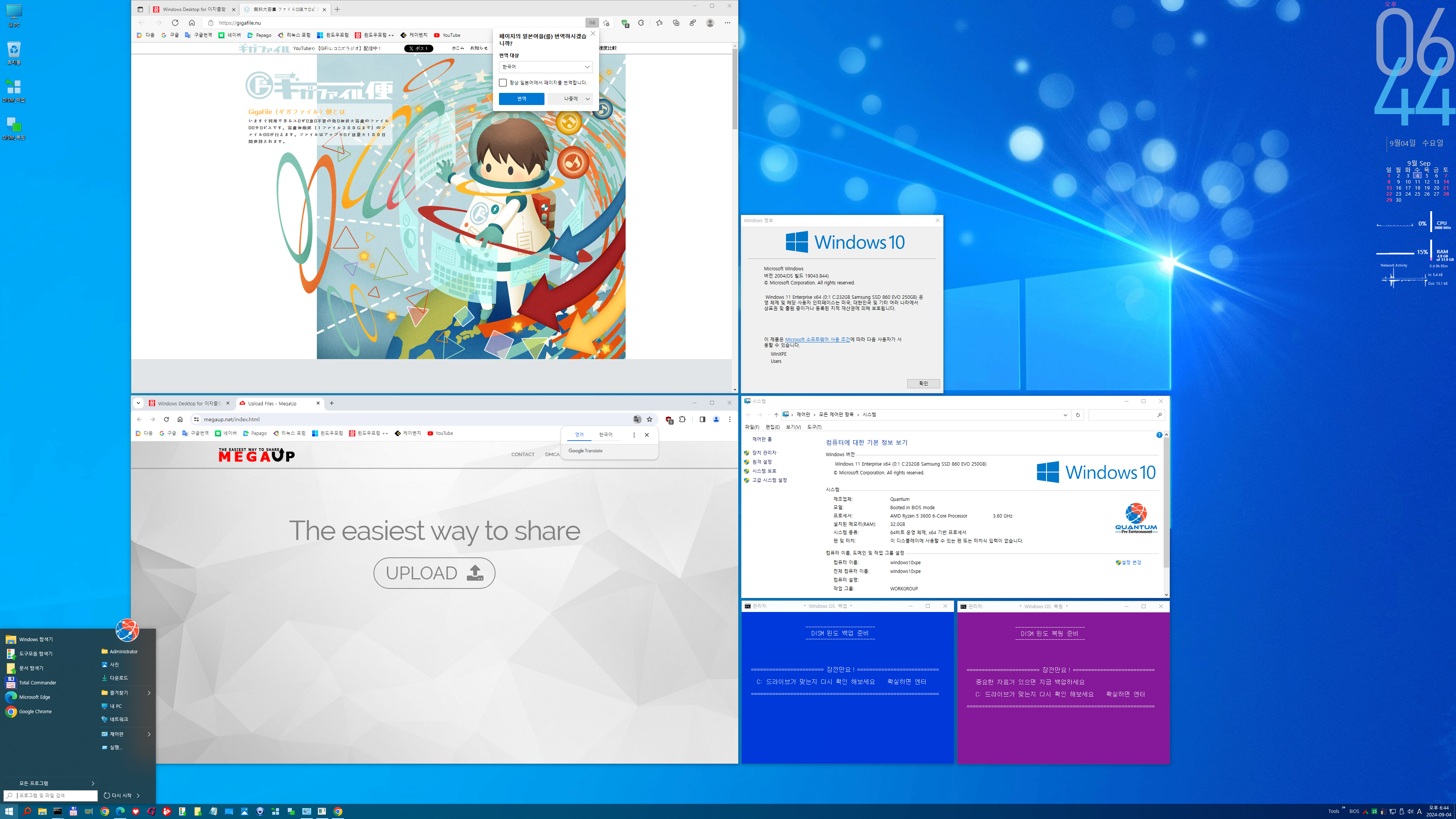Screen dimensions: 1456x819
Task: Click the Edge translate icon in address bar
Action: [592, 23]
